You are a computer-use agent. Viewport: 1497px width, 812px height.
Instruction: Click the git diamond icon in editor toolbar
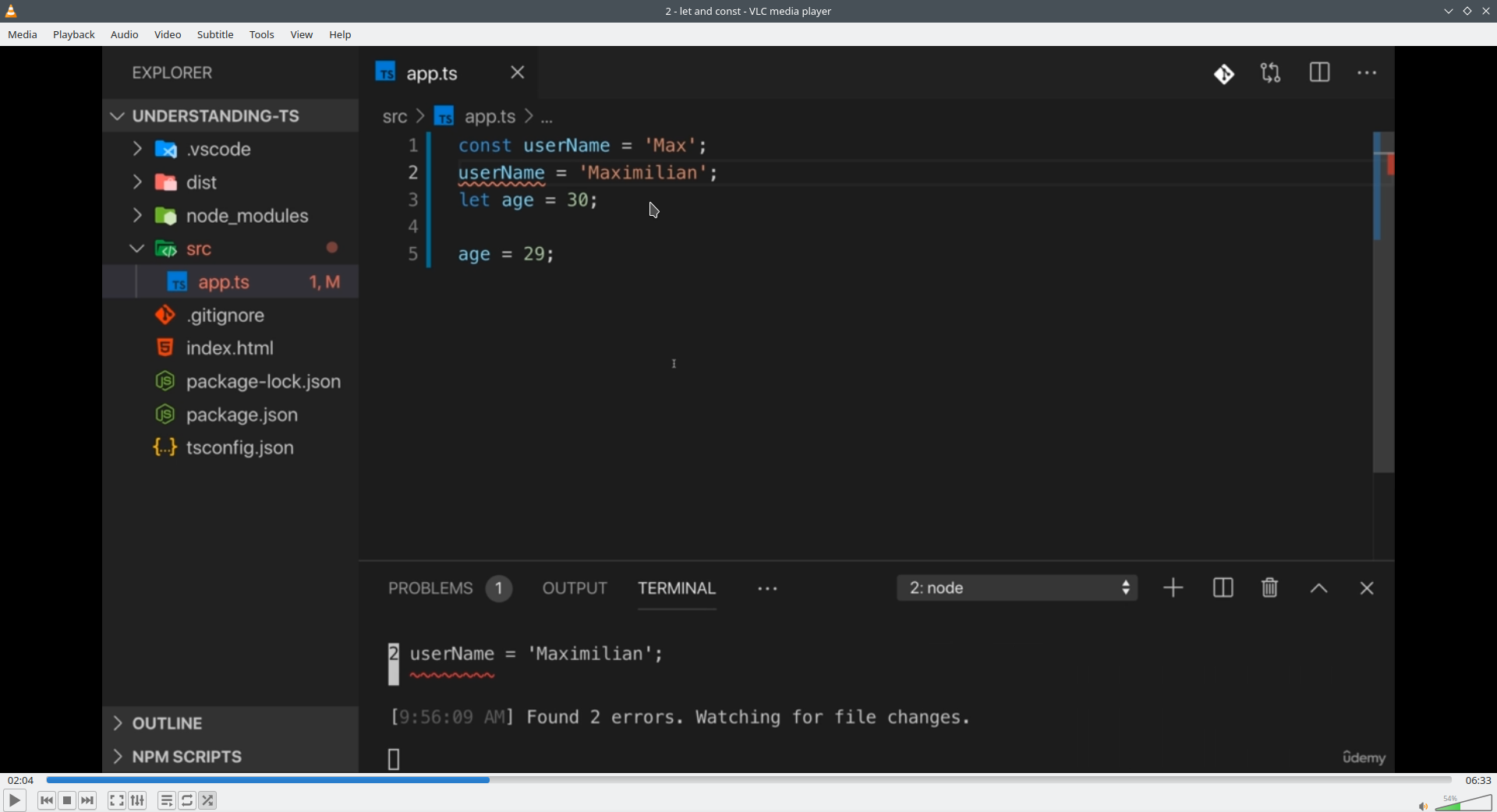[x=1224, y=74]
